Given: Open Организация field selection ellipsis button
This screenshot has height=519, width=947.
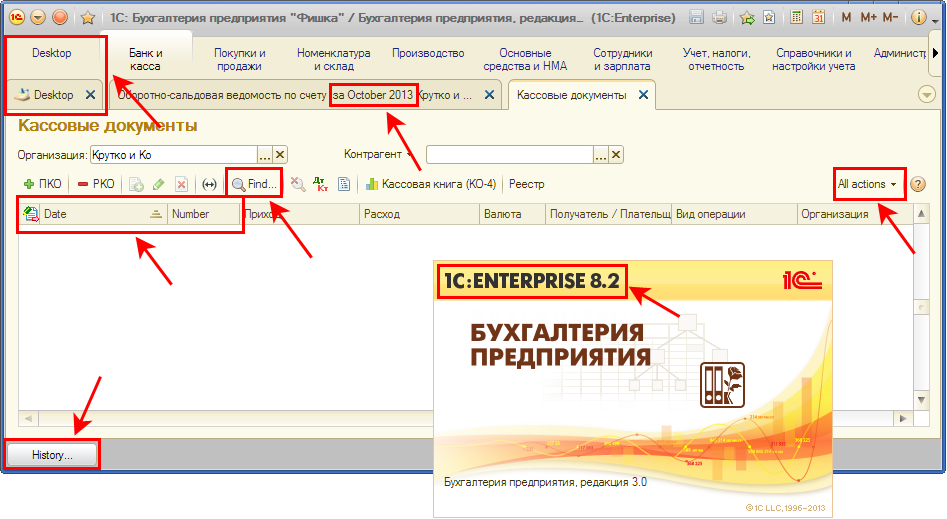Looking at the screenshot, I should pos(265,155).
